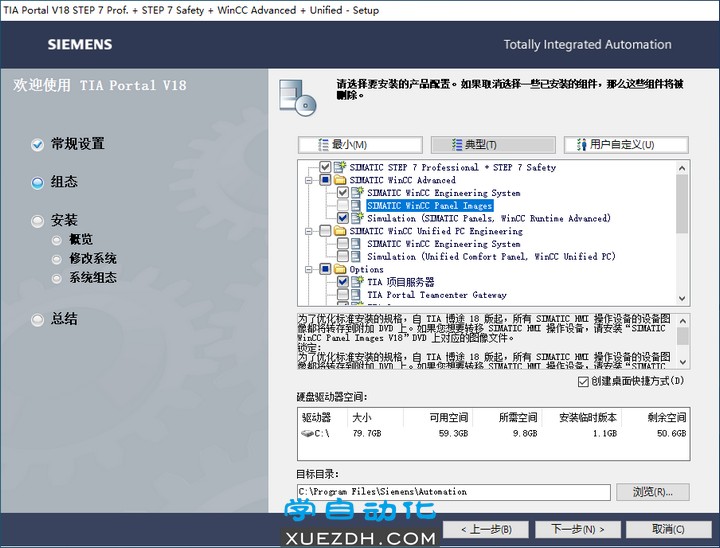The width and height of the screenshot is (720, 548).
Task: Select the 典型(T) typical install button
Action: click(x=493, y=145)
